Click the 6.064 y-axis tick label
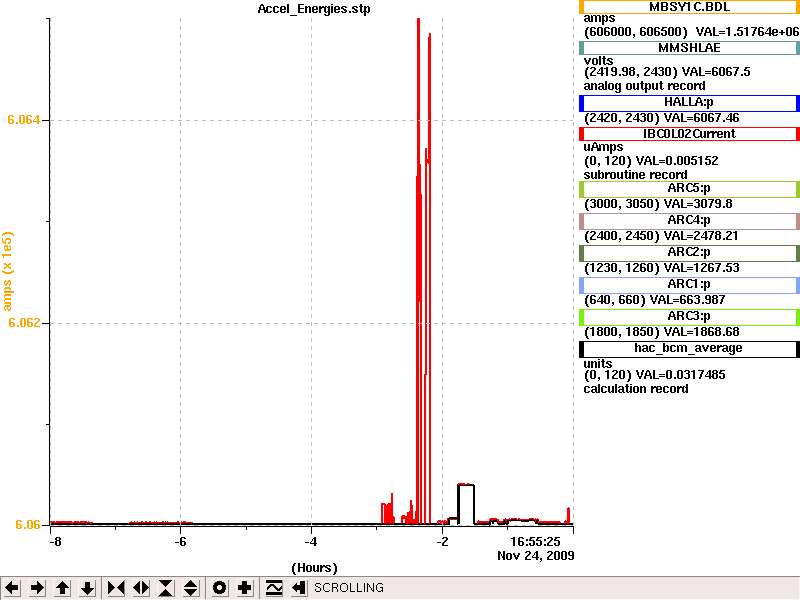Screen dimensions: 800x600 pos(23,120)
